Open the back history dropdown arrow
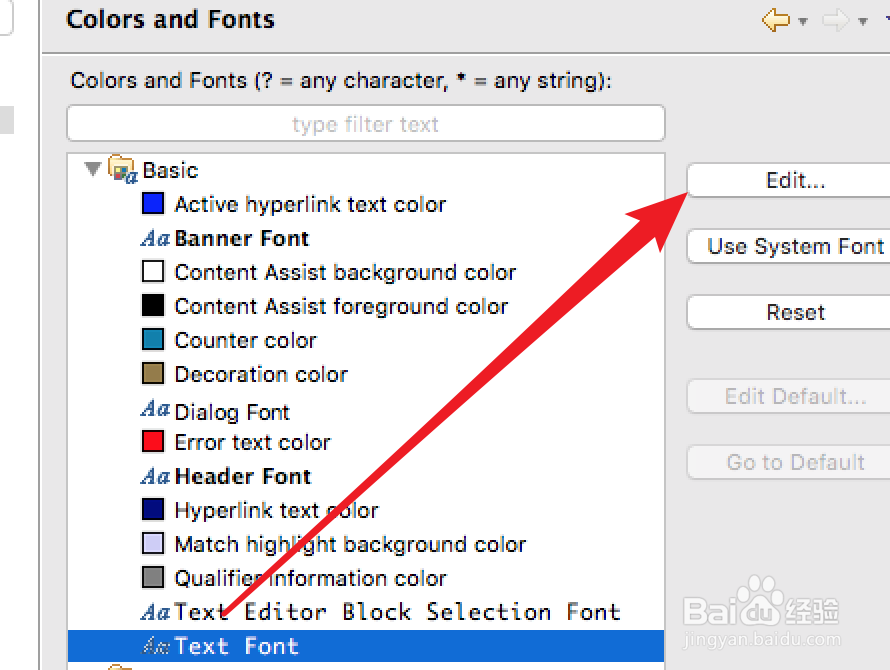This screenshot has height=670, width=890. coord(803,21)
